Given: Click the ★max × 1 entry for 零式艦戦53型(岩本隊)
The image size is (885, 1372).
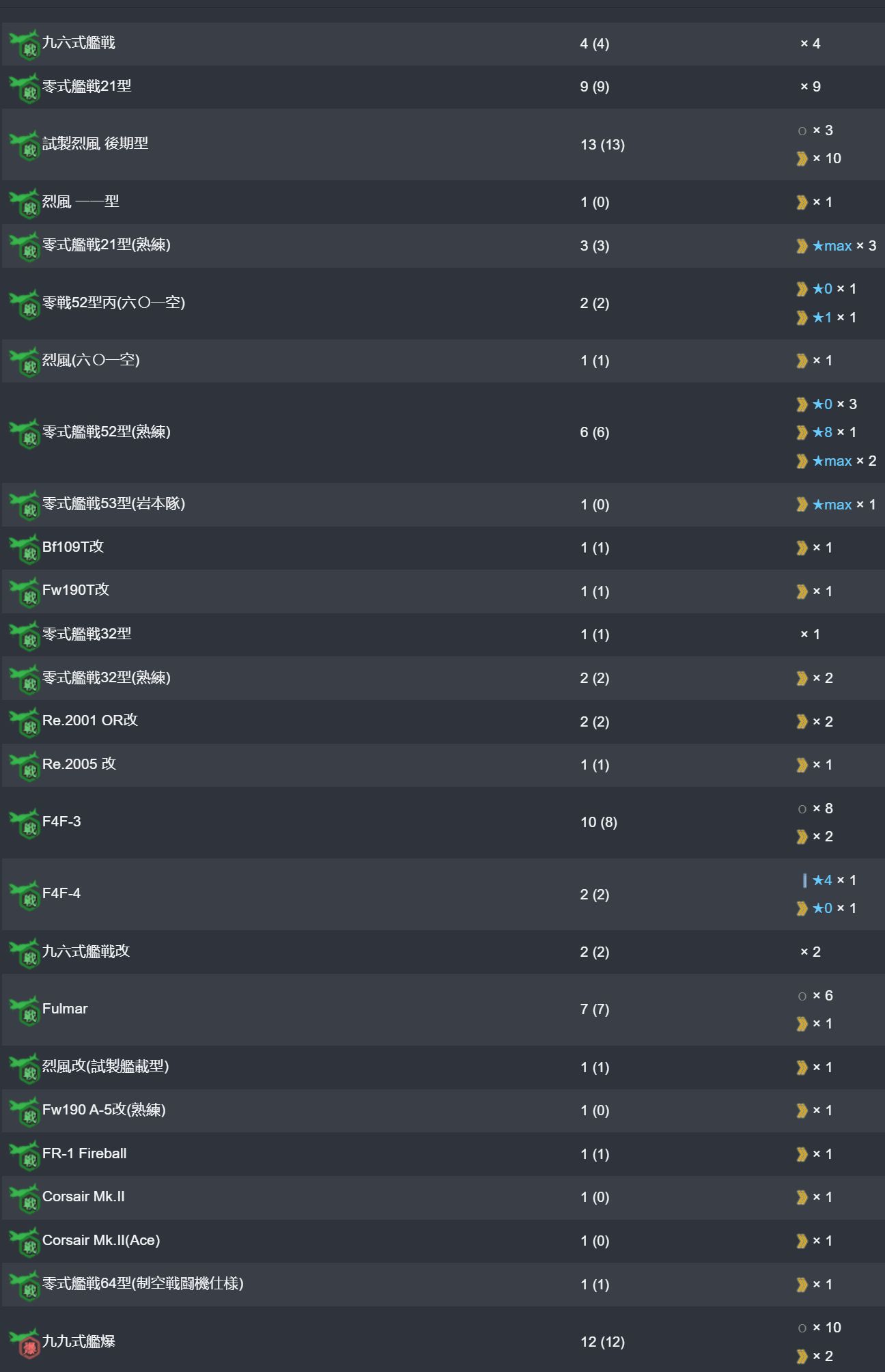Looking at the screenshot, I should coord(836,505).
